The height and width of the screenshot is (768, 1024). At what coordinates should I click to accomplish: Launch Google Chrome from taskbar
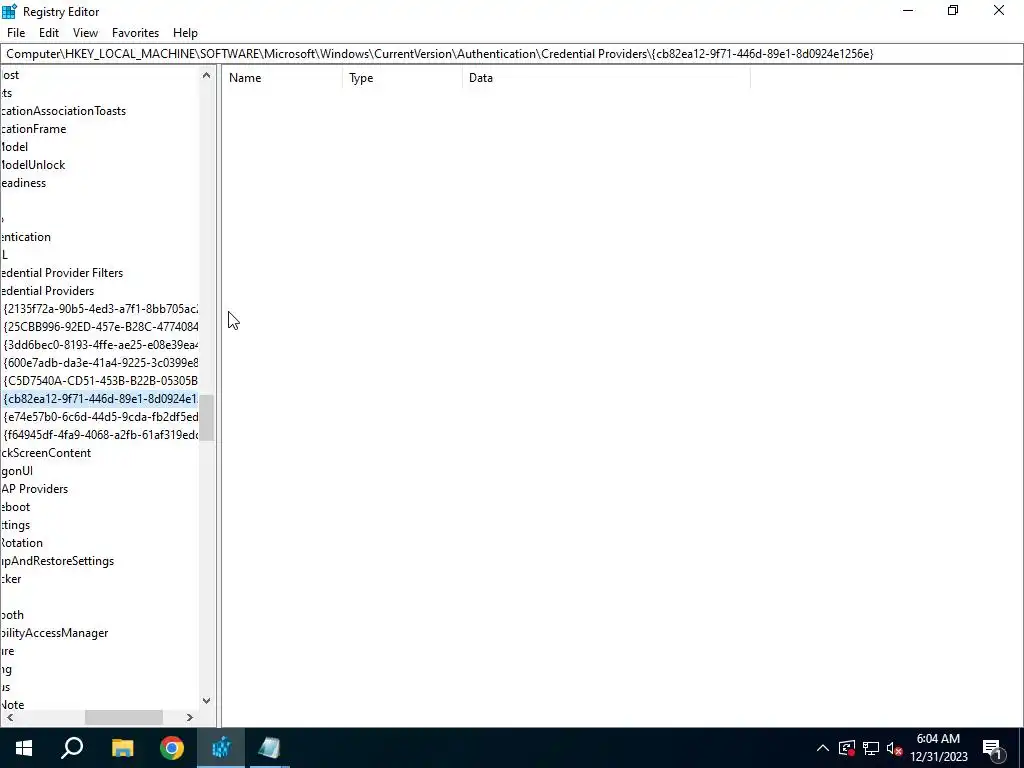[172, 748]
